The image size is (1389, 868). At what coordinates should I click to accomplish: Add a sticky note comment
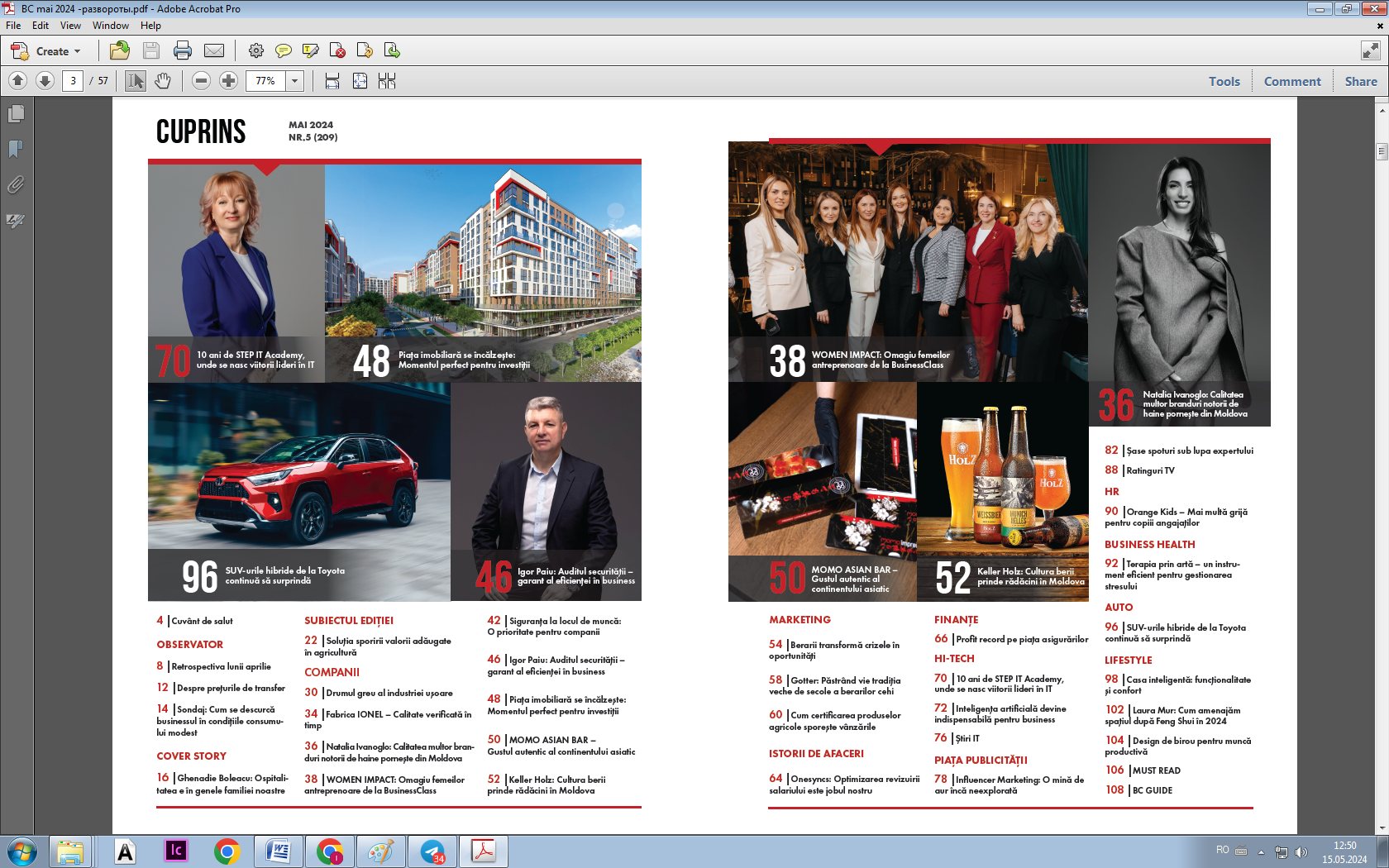(x=284, y=51)
